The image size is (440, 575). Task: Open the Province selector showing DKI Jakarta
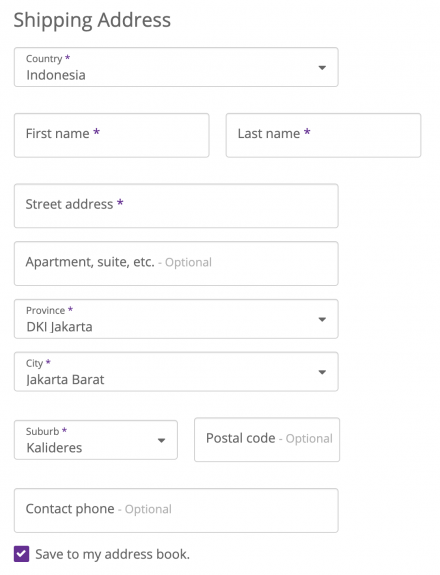[x=176, y=319]
